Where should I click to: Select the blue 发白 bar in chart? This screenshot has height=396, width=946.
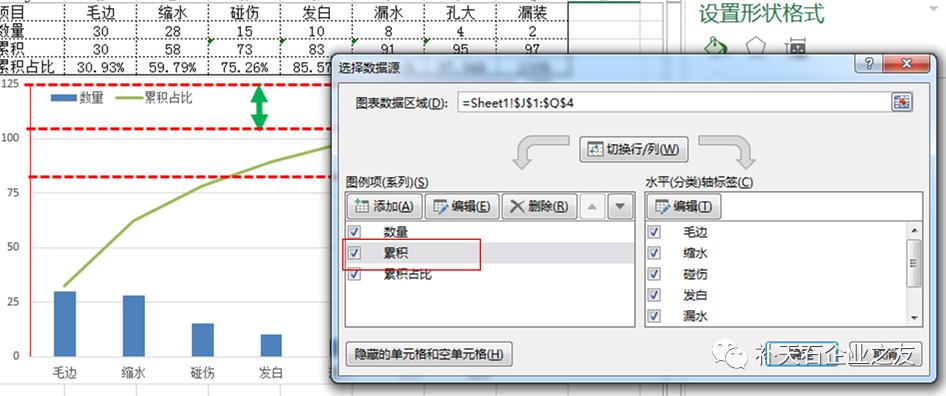pos(271,345)
